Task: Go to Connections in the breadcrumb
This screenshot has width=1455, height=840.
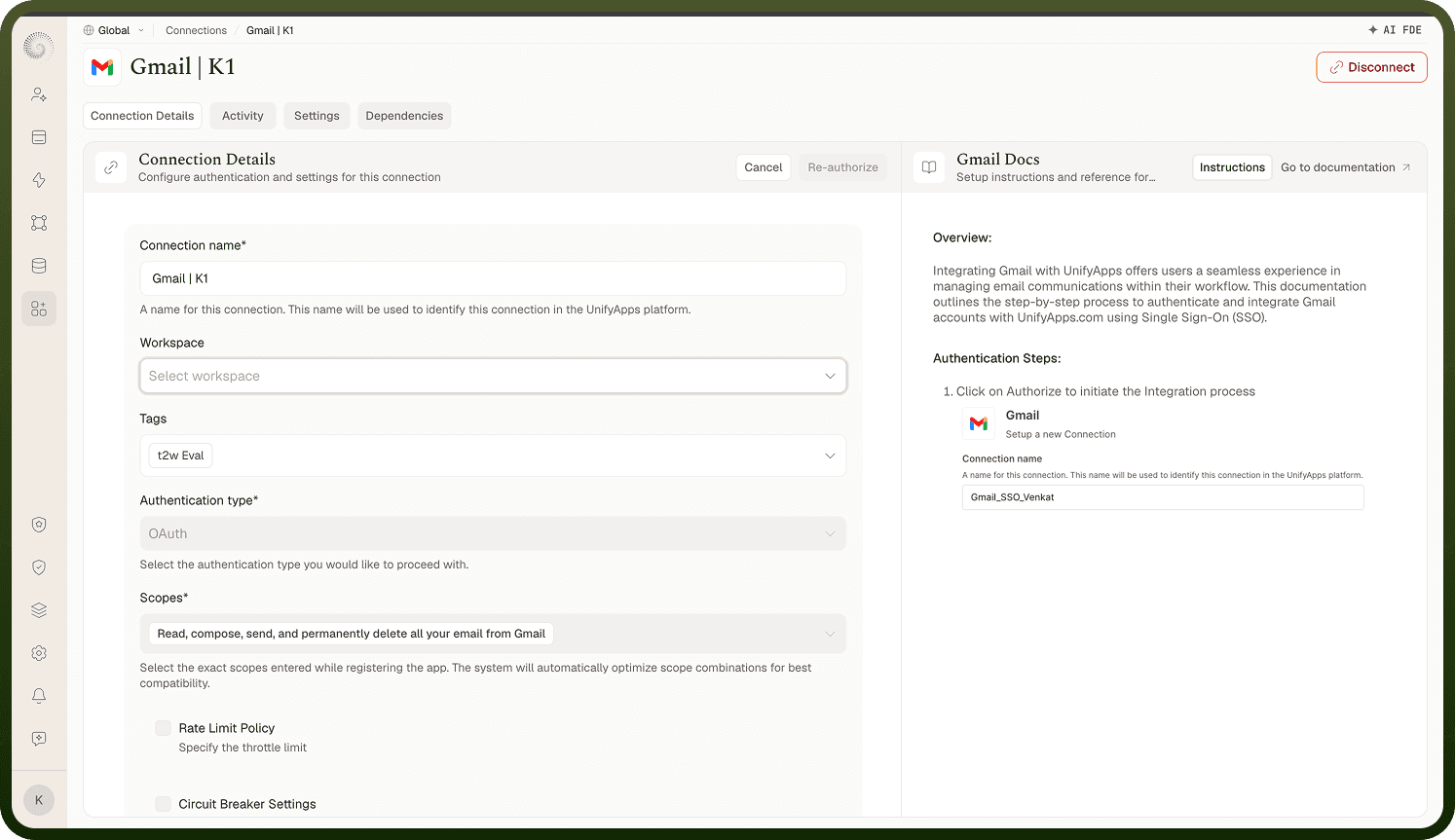Action: pyautogui.click(x=196, y=30)
